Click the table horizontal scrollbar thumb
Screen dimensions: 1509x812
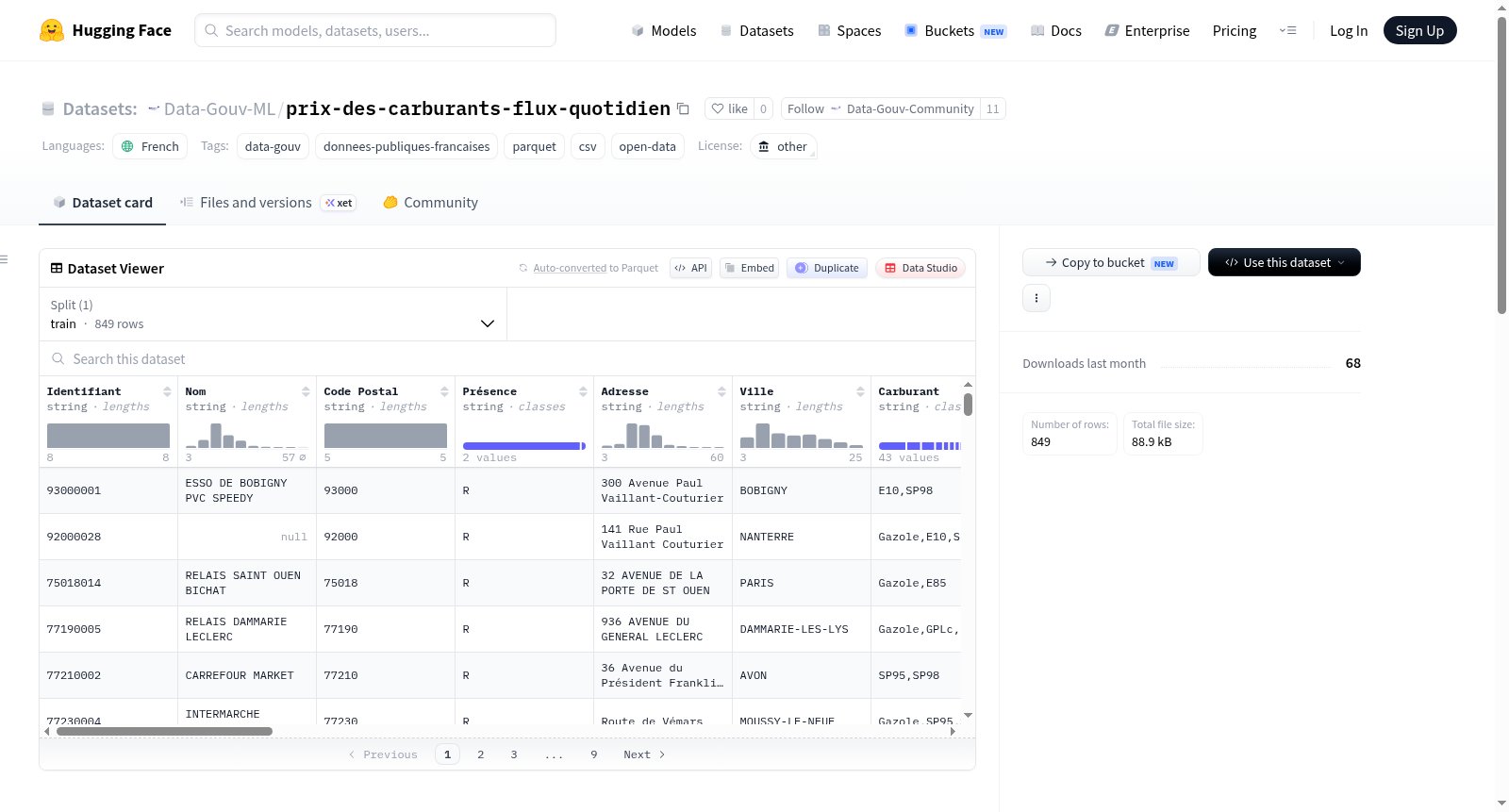coord(164,731)
